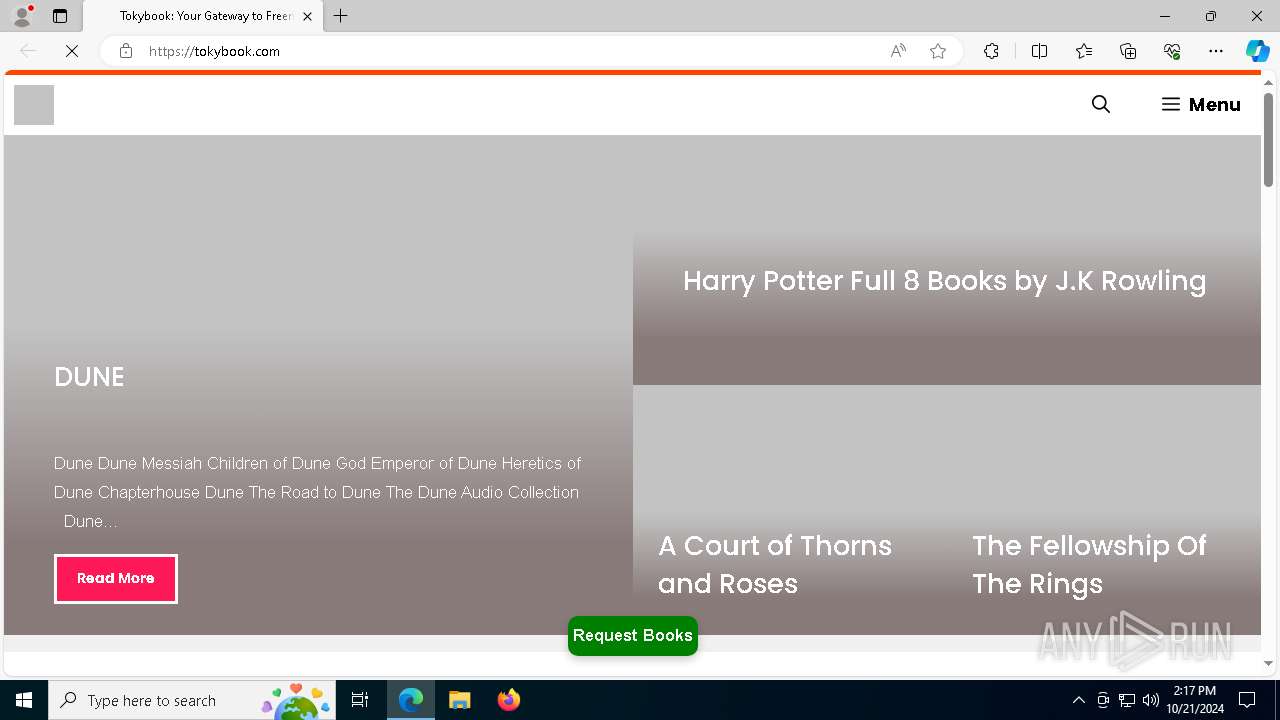Click the scroll down arrow

click(x=1268, y=664)
